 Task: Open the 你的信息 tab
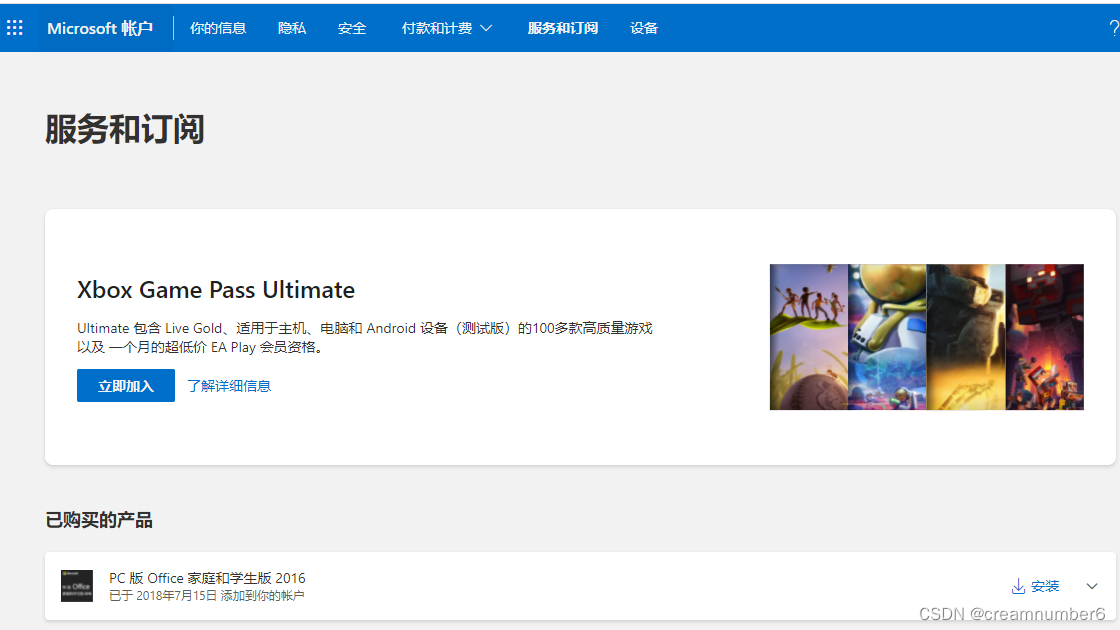click(x=218, y=28)
